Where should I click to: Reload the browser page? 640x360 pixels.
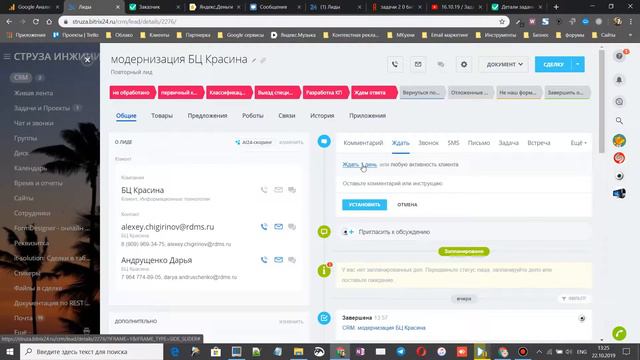pyautogui.click(x=36, y=21)
